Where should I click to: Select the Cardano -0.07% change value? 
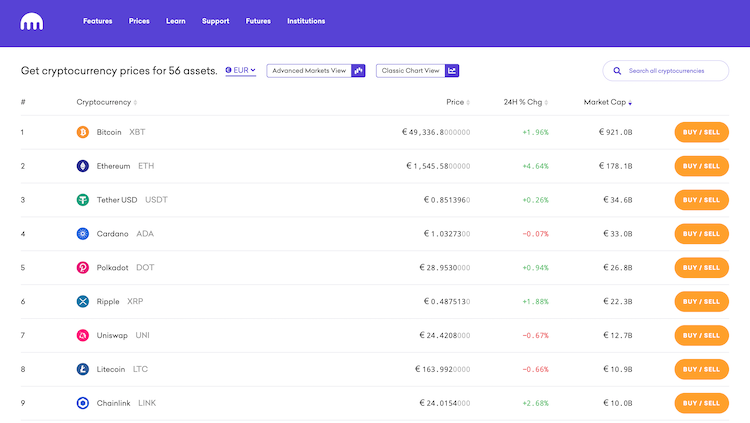(x=535, y=234)
